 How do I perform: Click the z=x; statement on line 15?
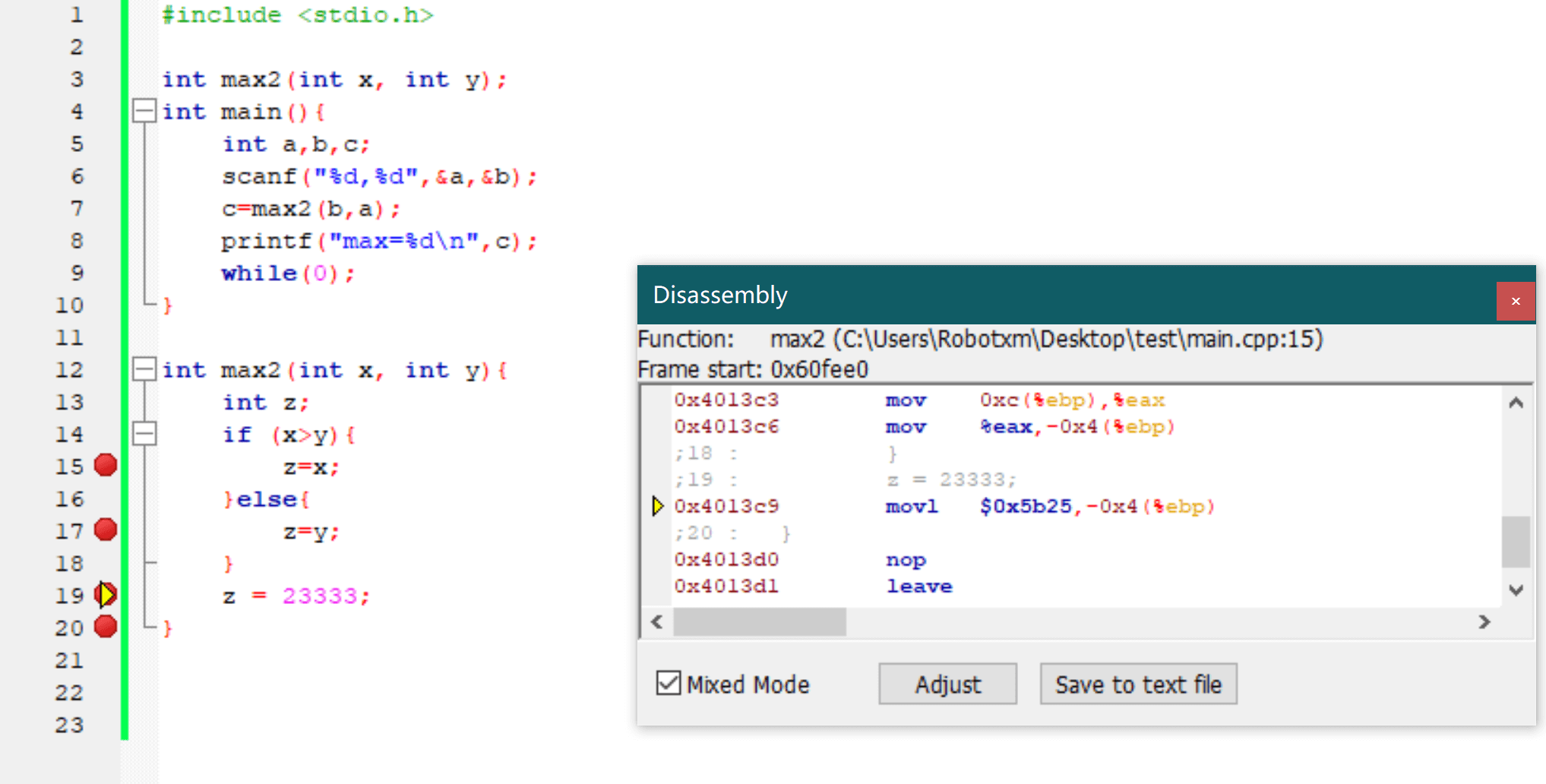click(x=311, y=466)
